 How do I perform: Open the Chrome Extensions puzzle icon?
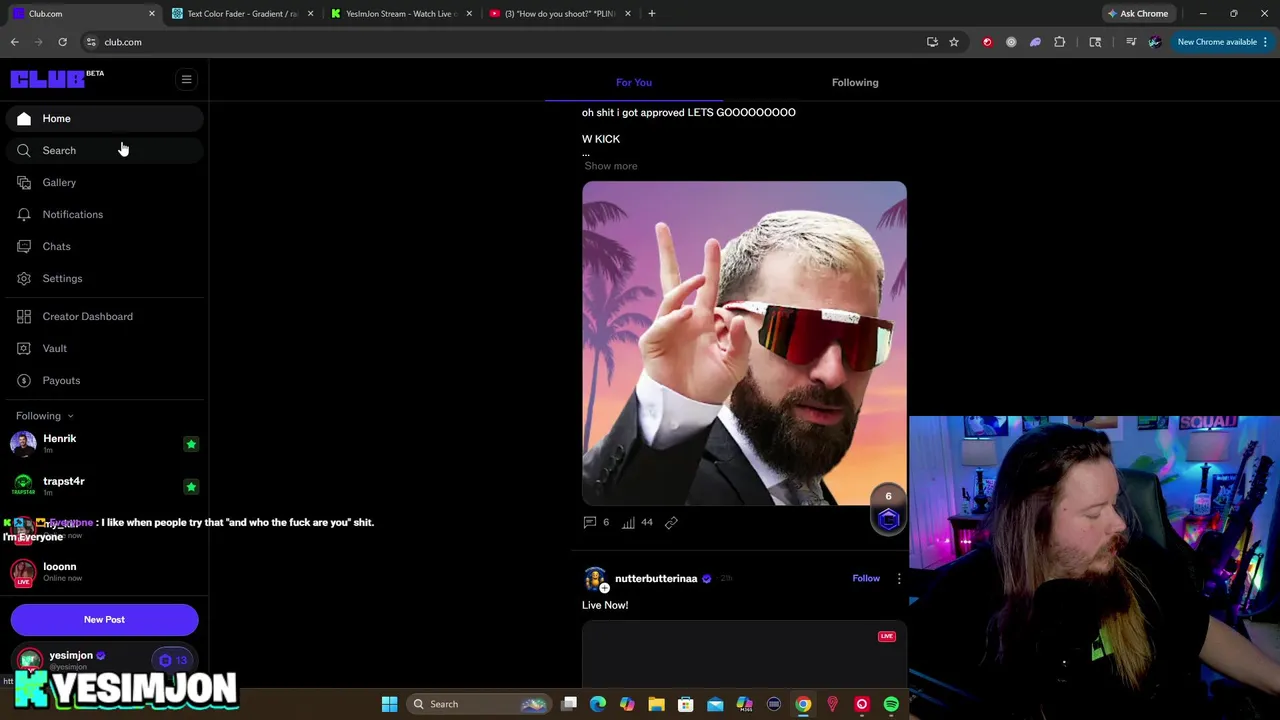click(x=1060, y=42)
